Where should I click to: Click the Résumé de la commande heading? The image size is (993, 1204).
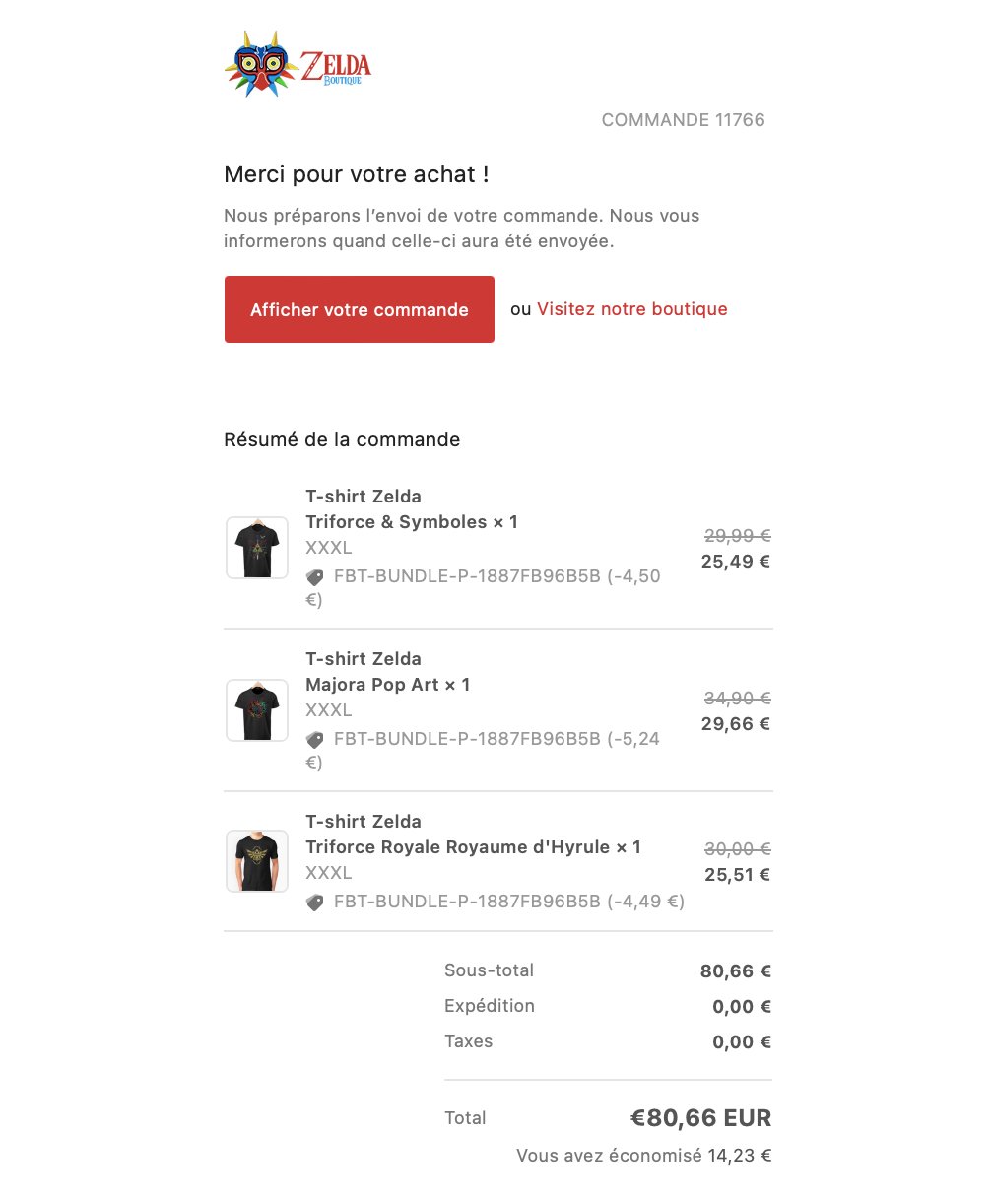(x=342, y=439)
